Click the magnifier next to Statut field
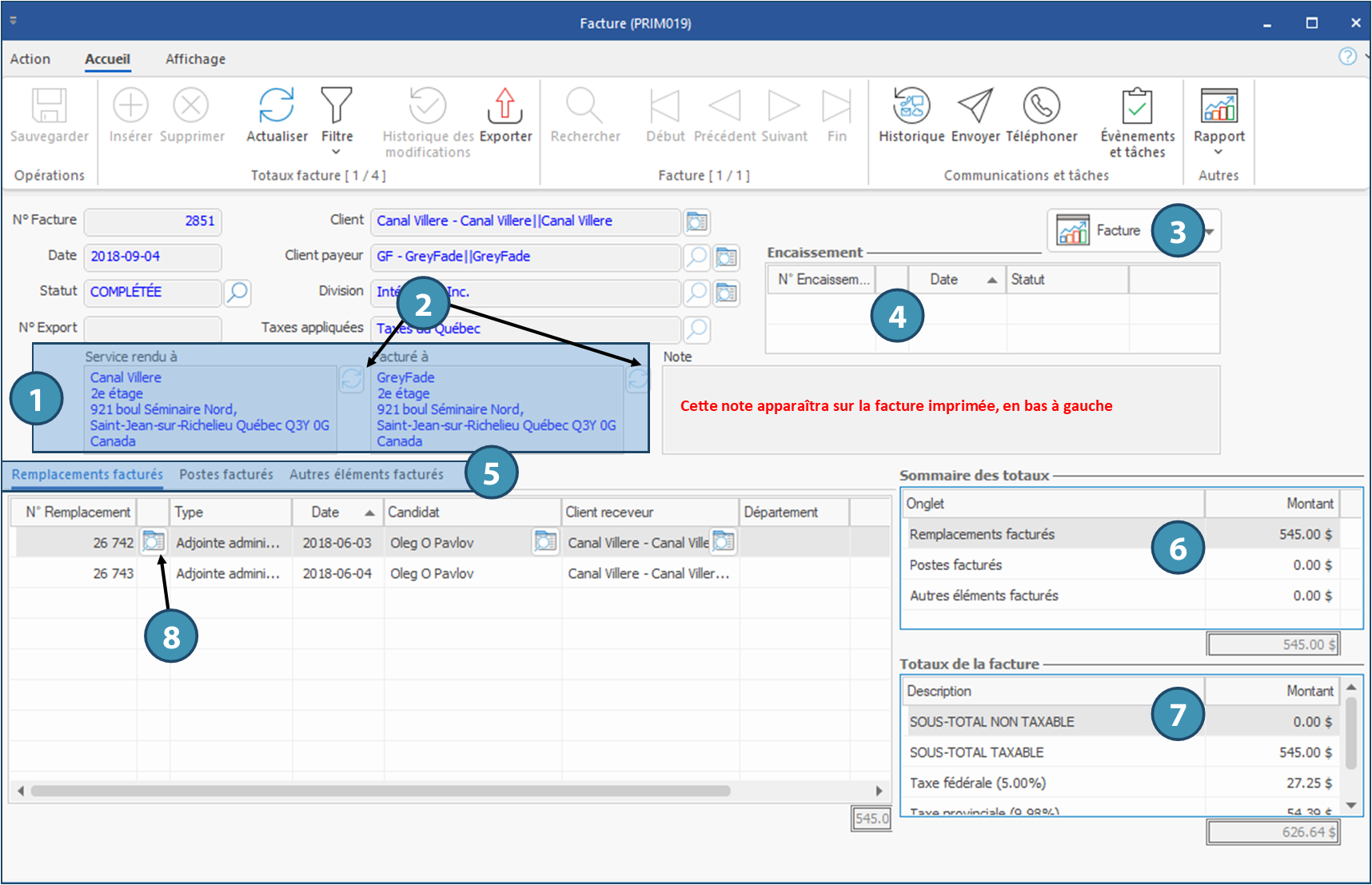1372x885 pixels. coord(237,293)
